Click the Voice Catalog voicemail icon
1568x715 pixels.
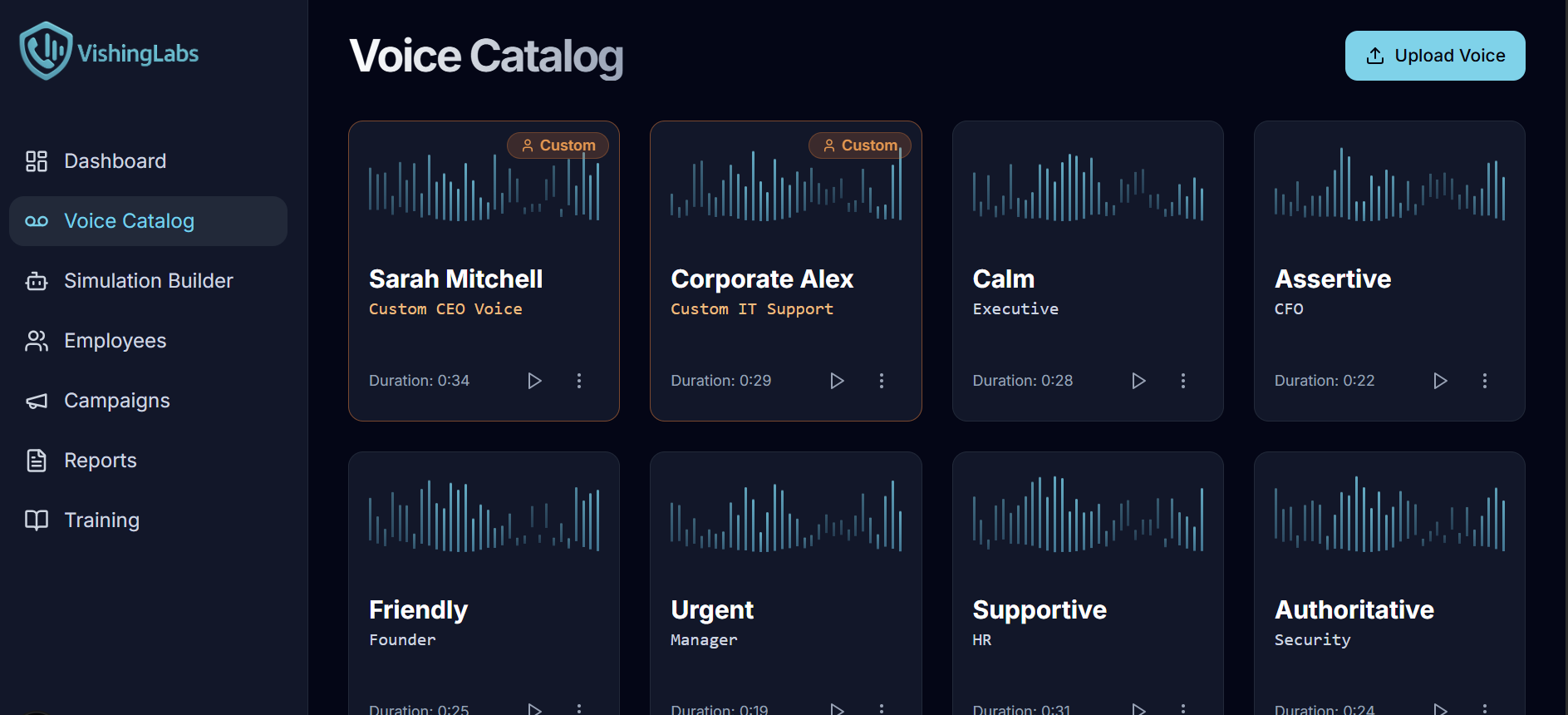pos(37,221)
